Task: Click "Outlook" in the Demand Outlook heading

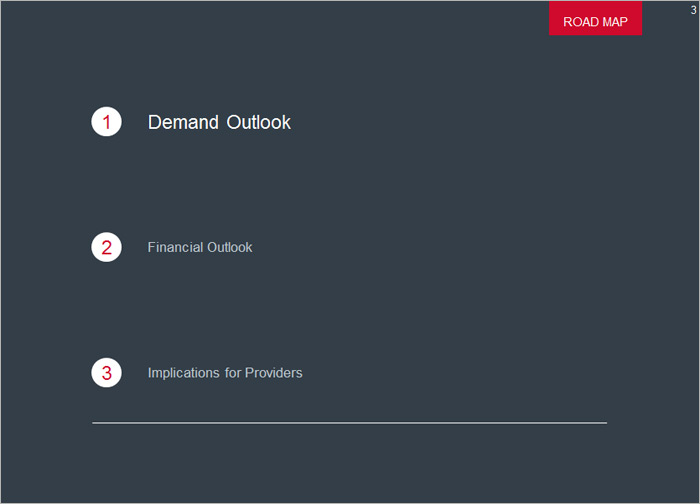Action: 258,122
